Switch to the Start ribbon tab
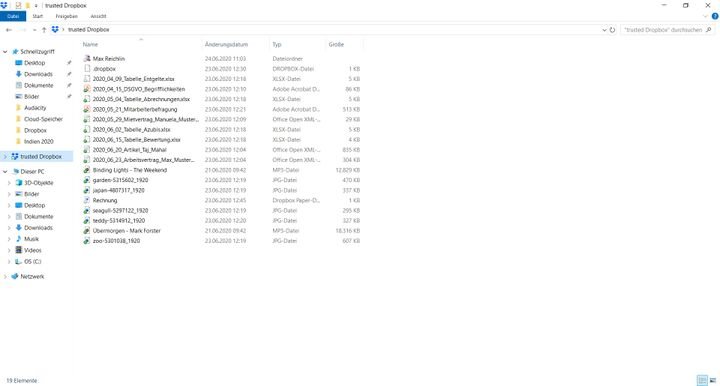720x386 pixels. (38, 16)
